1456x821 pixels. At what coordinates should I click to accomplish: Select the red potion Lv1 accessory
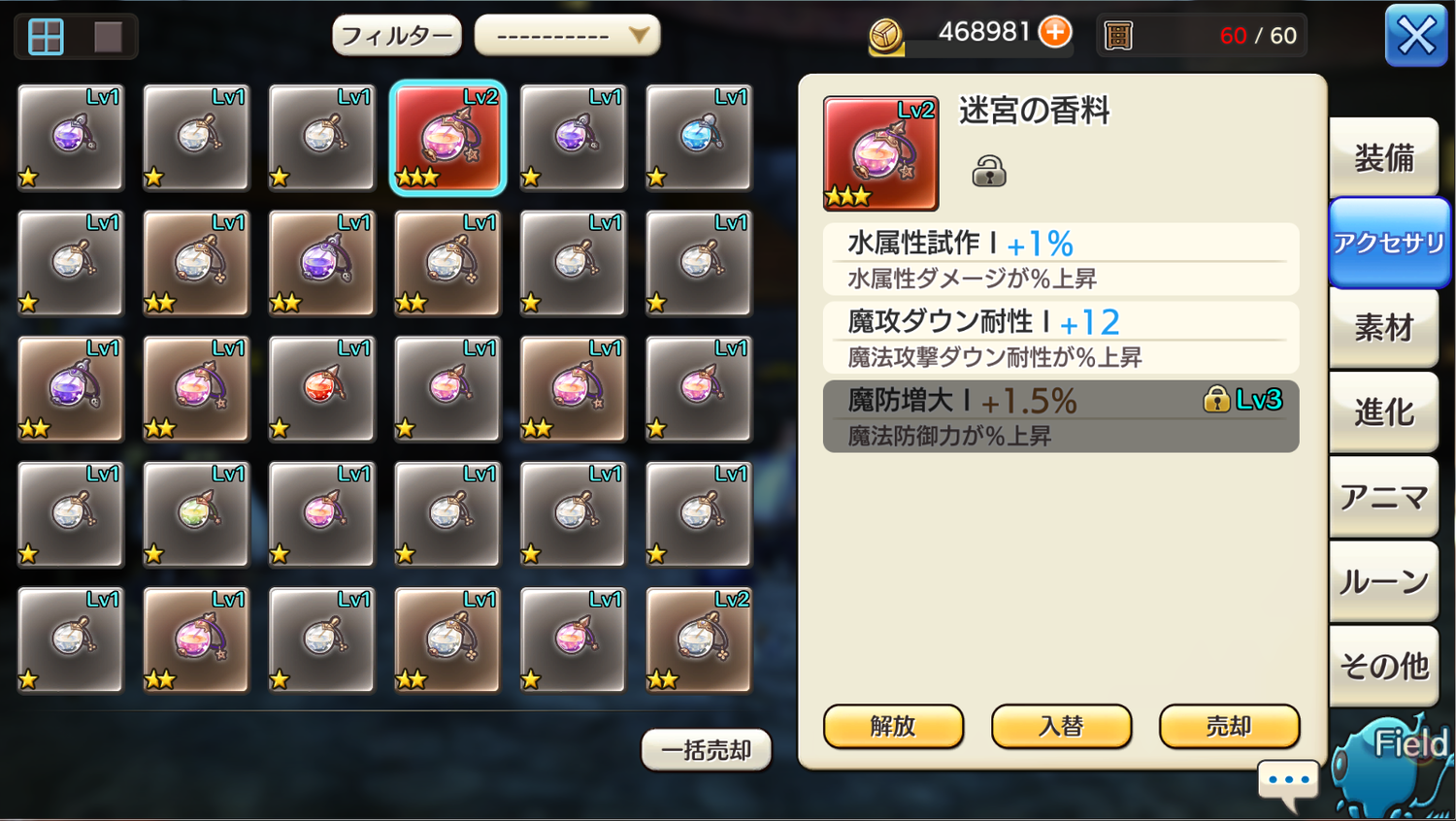(x=322, y=388)
